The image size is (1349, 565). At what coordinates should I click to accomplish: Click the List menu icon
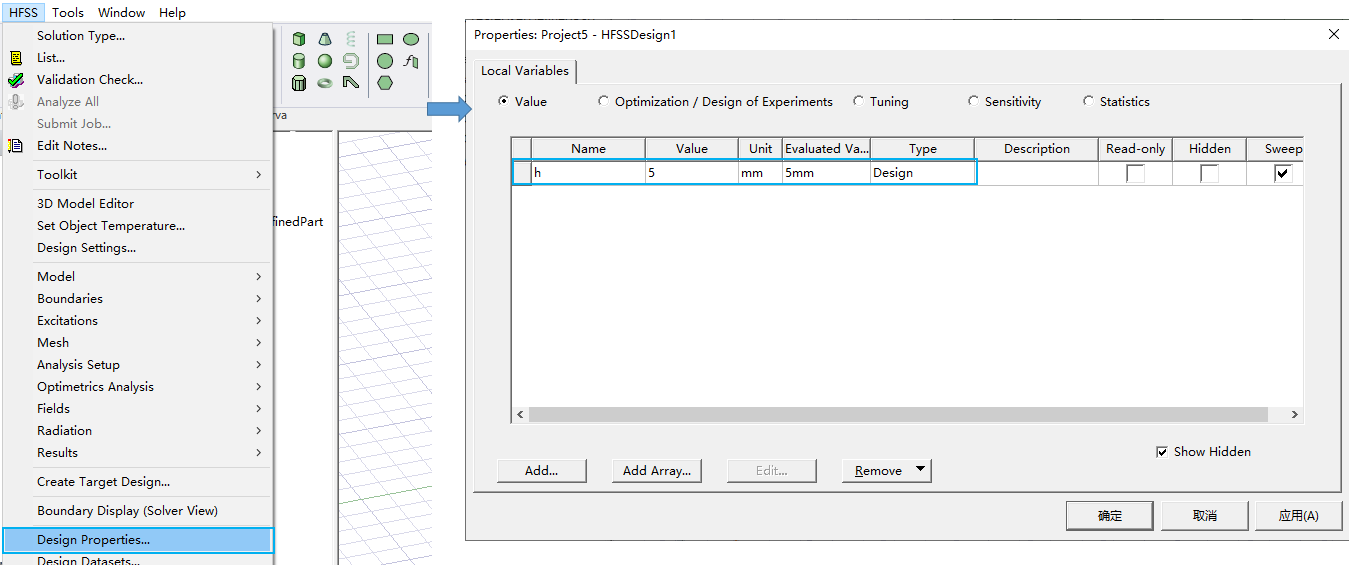tap(15, 58)
